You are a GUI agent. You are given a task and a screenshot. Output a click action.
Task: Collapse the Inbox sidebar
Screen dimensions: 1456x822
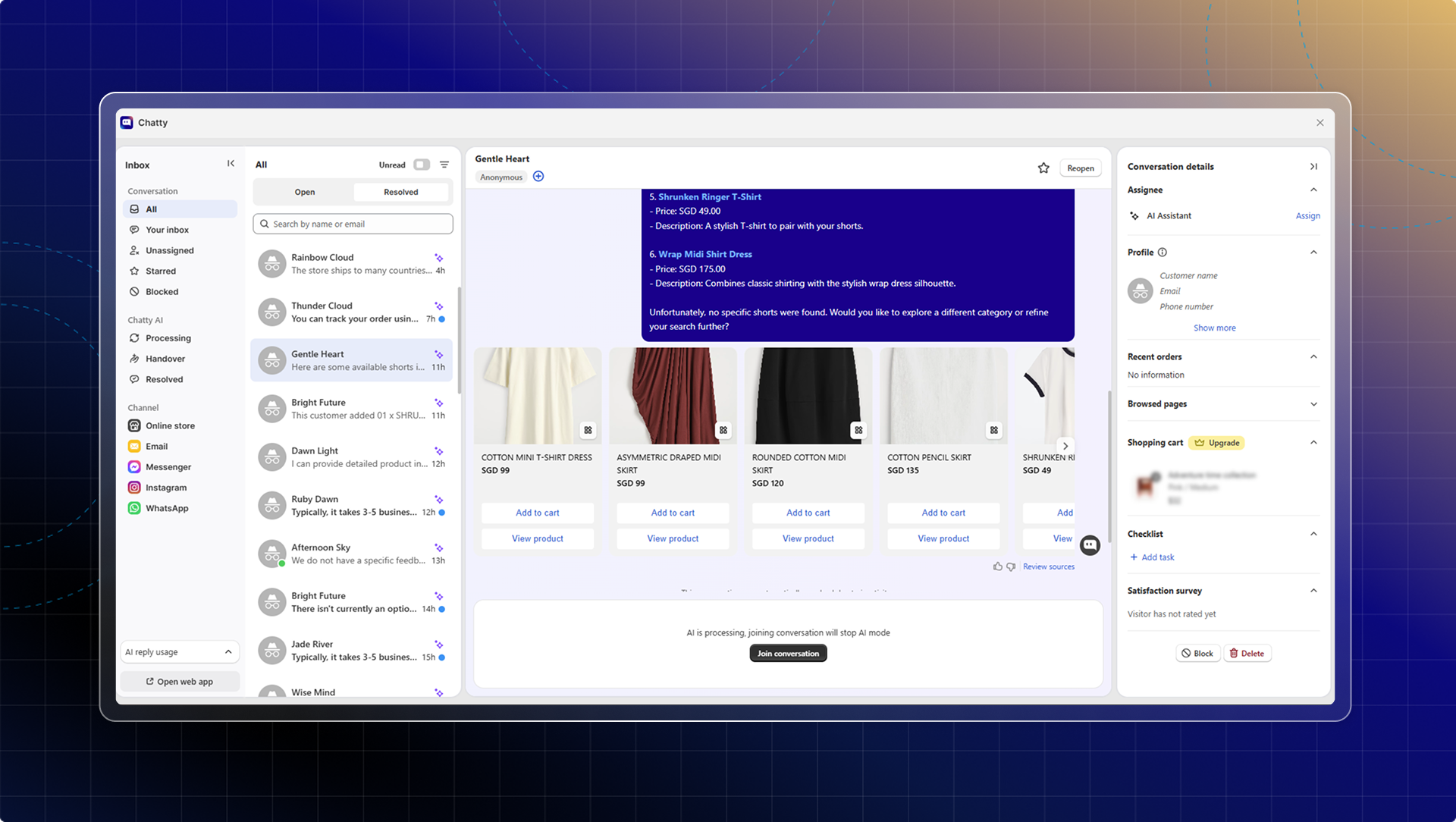coord(231,164)
